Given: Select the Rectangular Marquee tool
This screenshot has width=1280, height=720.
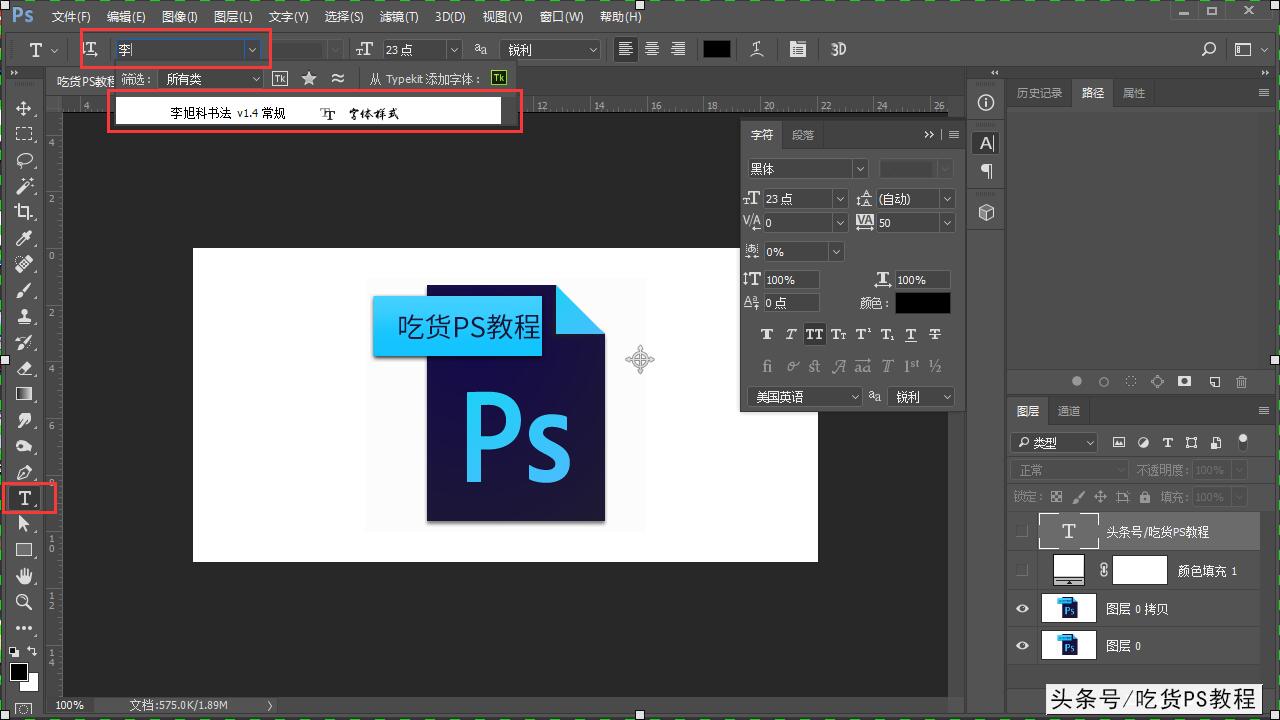Looking at the screenshot, I should pyautogui.click(x=24, y=134).
